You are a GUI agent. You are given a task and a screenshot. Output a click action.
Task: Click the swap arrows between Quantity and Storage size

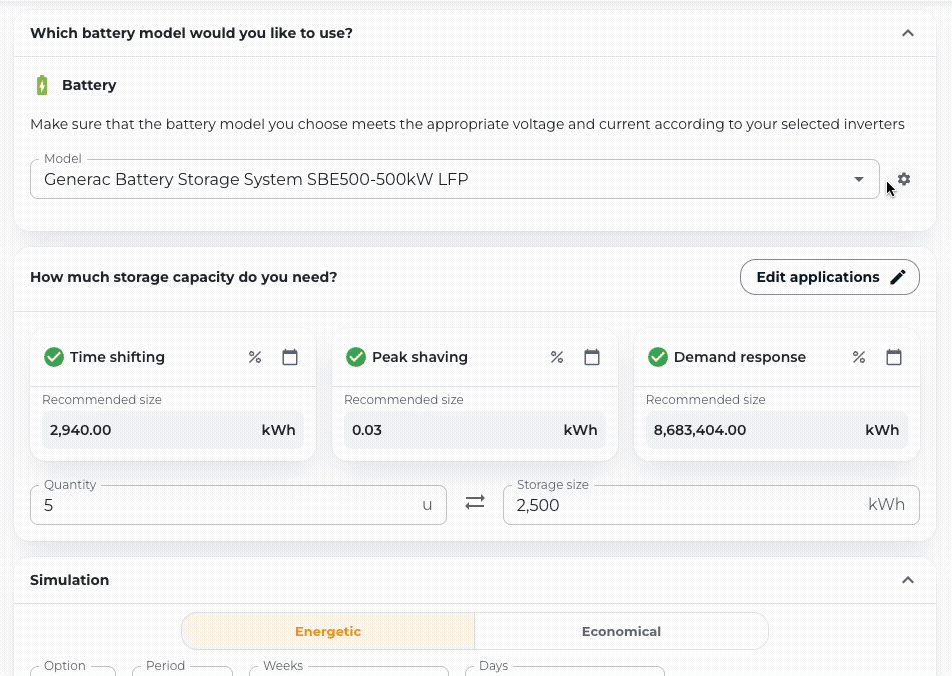pos(475,503)
